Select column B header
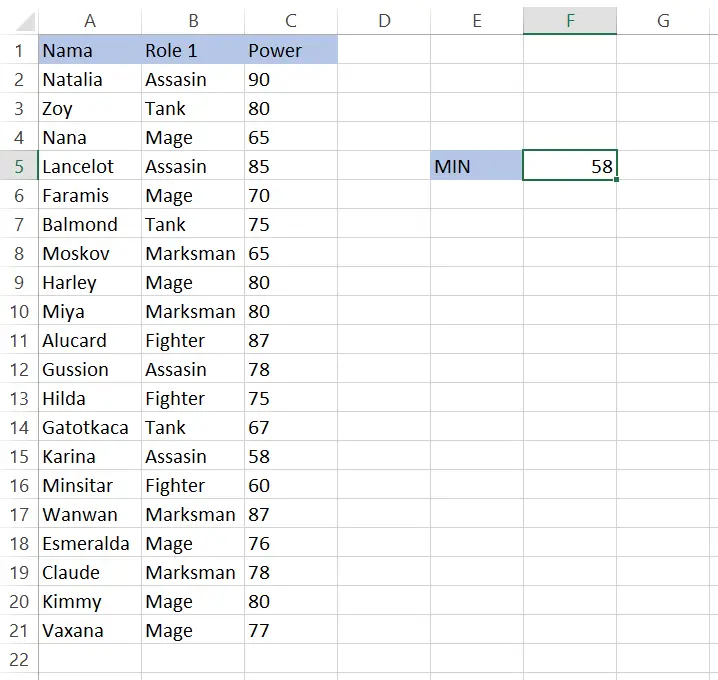The image size is (718, 680). [193, 21]
